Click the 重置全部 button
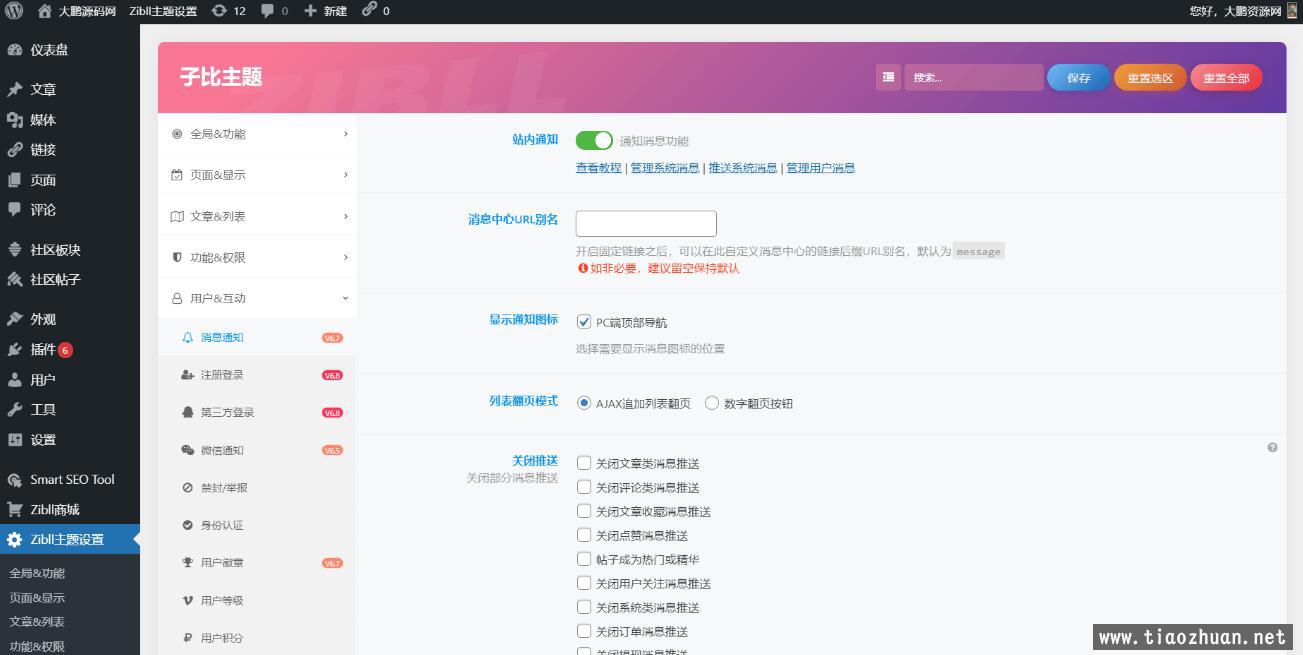Image resolution: width=1303 pixels, height=655 pixels. click(1226, 77)
